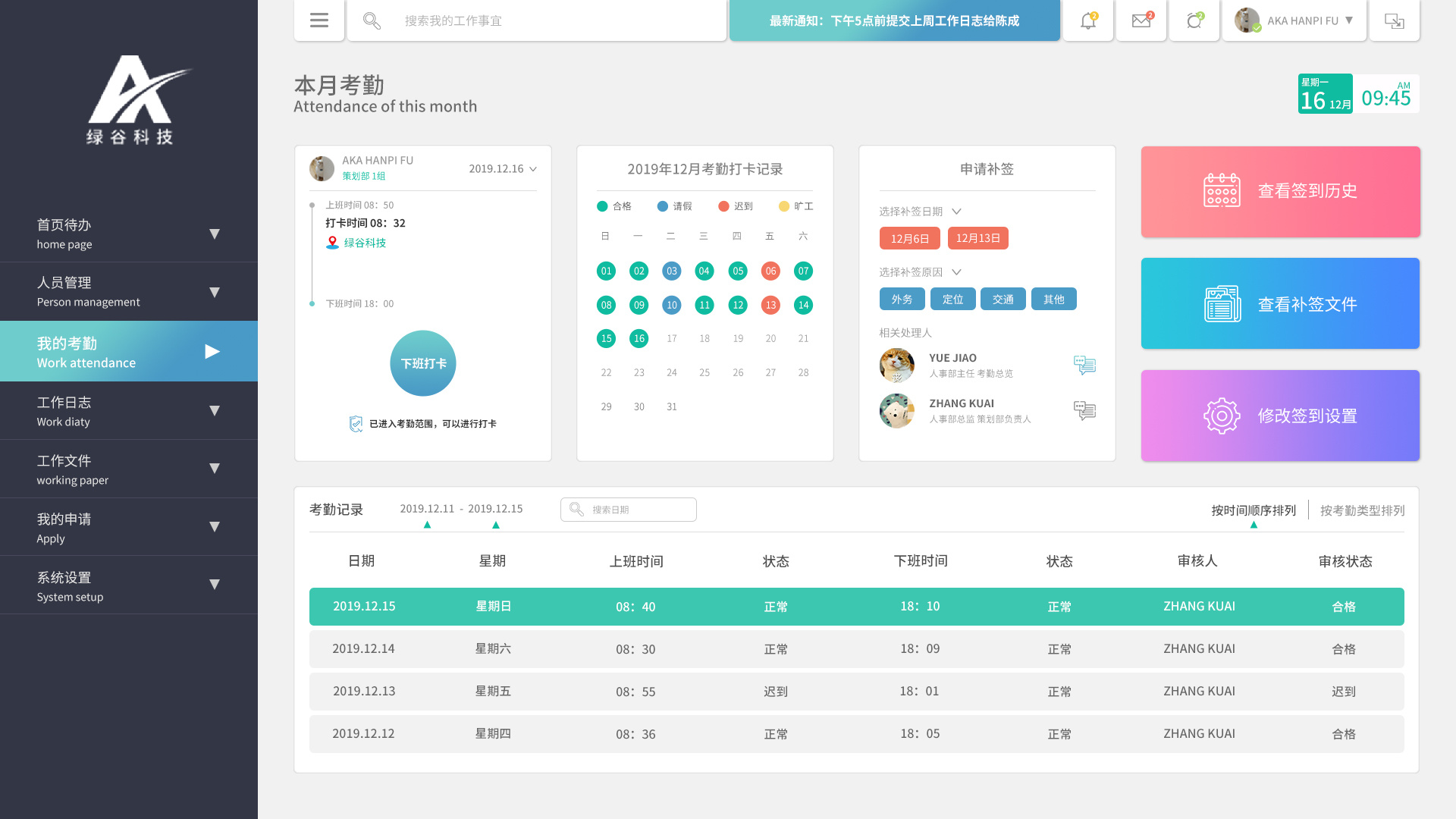Click the hamburger menu icon

(x=319, y=20)
